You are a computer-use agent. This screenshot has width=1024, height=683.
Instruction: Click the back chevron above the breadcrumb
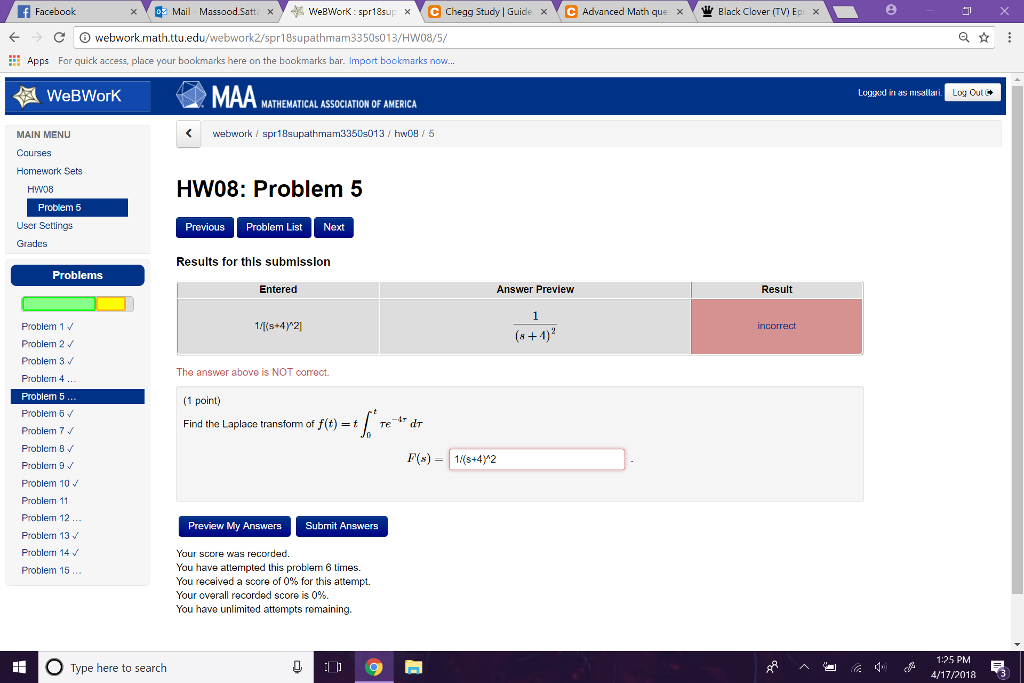tap(189, 133)
